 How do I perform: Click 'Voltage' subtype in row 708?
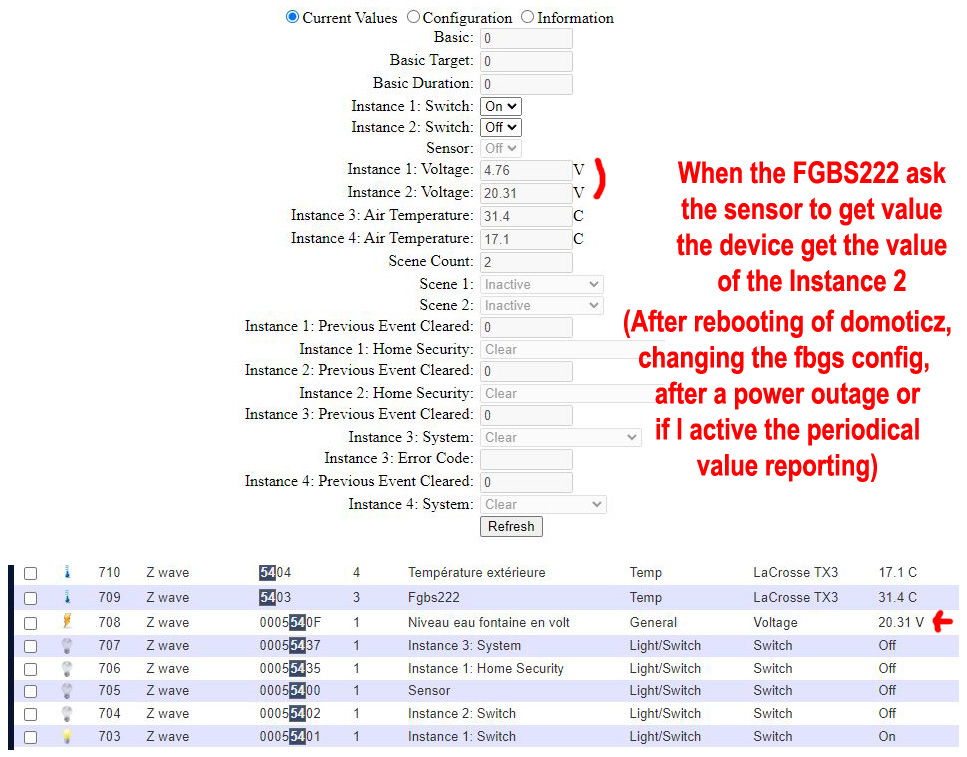(x=775, y=623)
